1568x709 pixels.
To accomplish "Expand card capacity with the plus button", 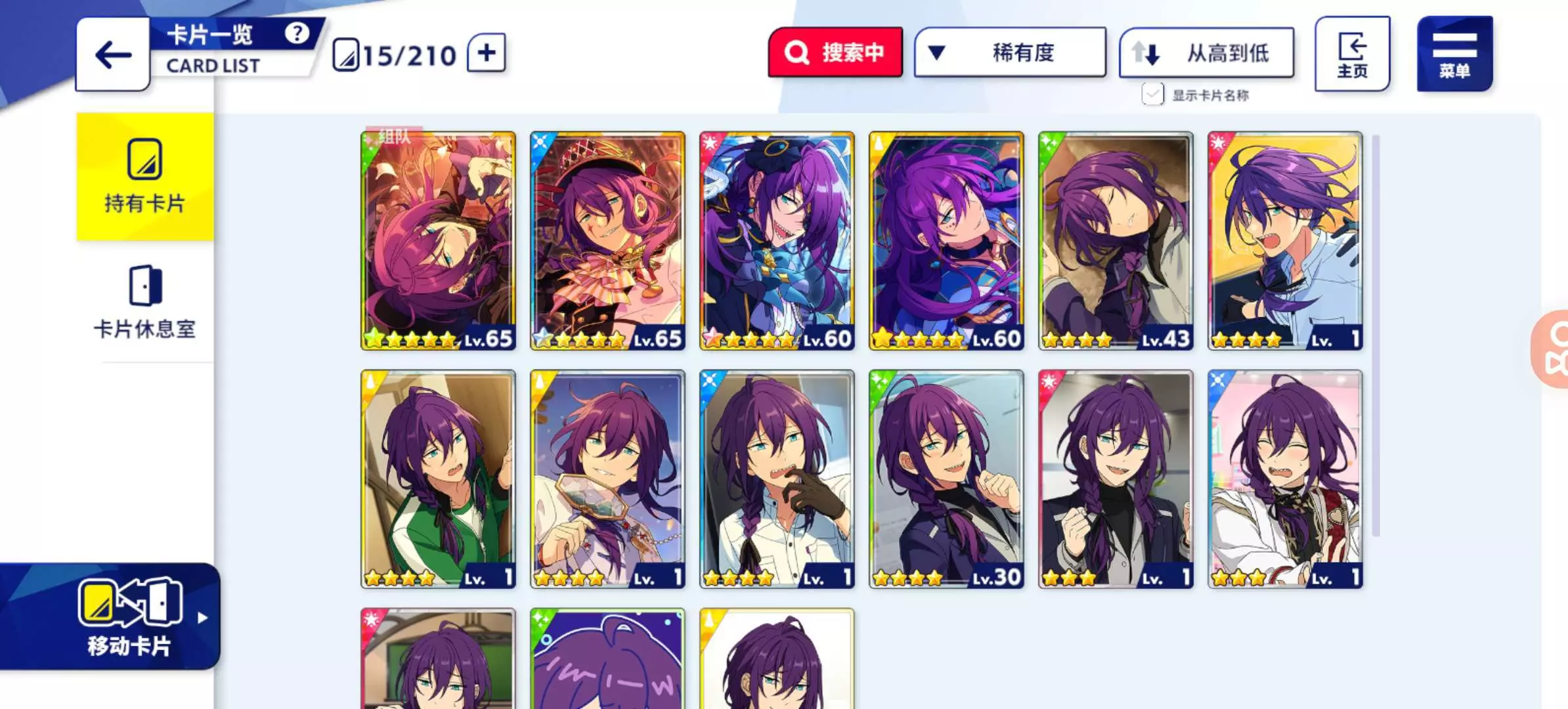I will coord(487,53).
